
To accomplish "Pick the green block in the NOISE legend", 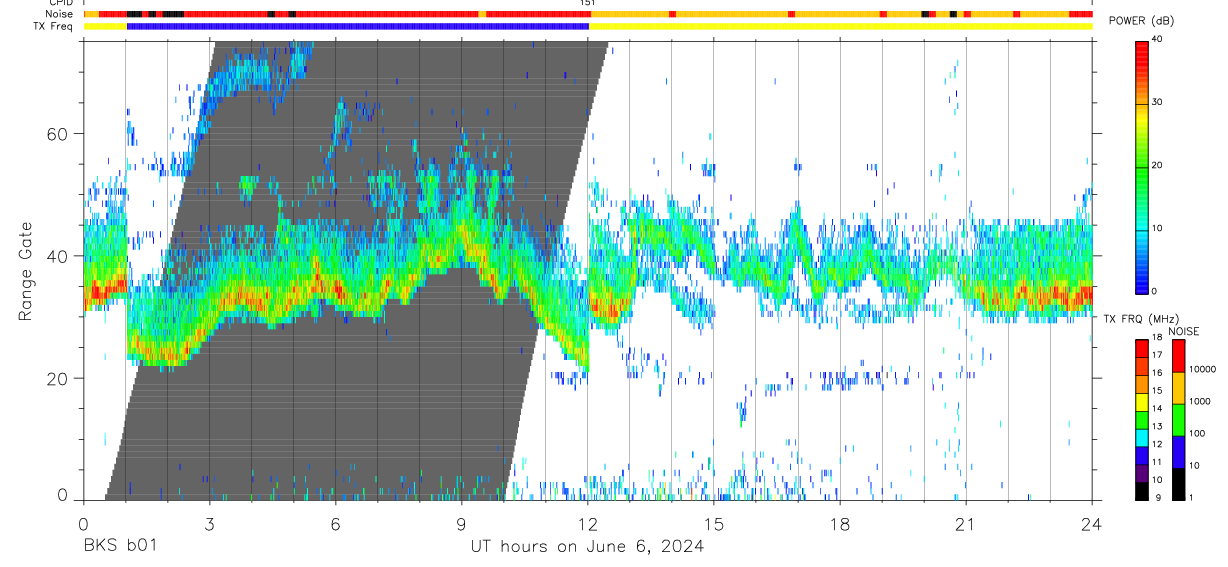I will 1177,419.
